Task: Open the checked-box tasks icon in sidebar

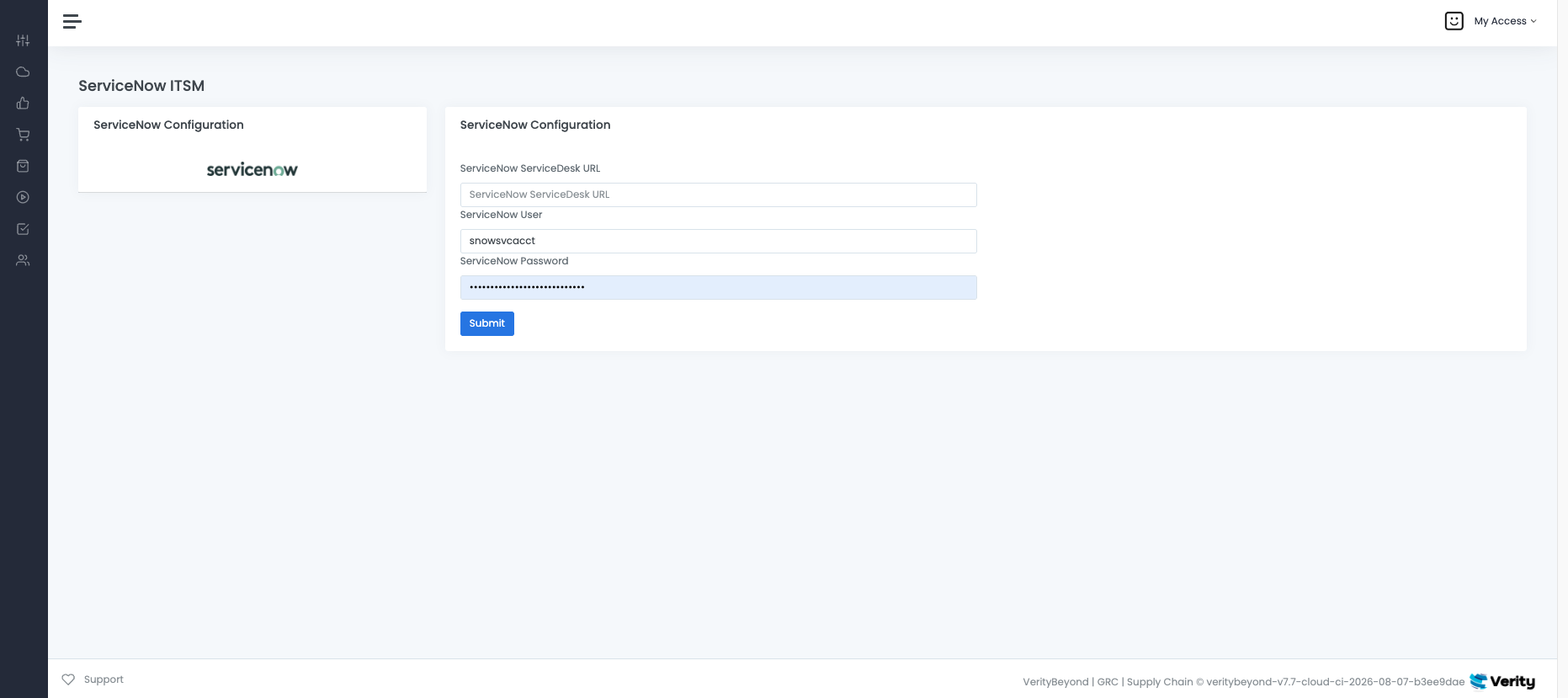Action: point(23,229)
